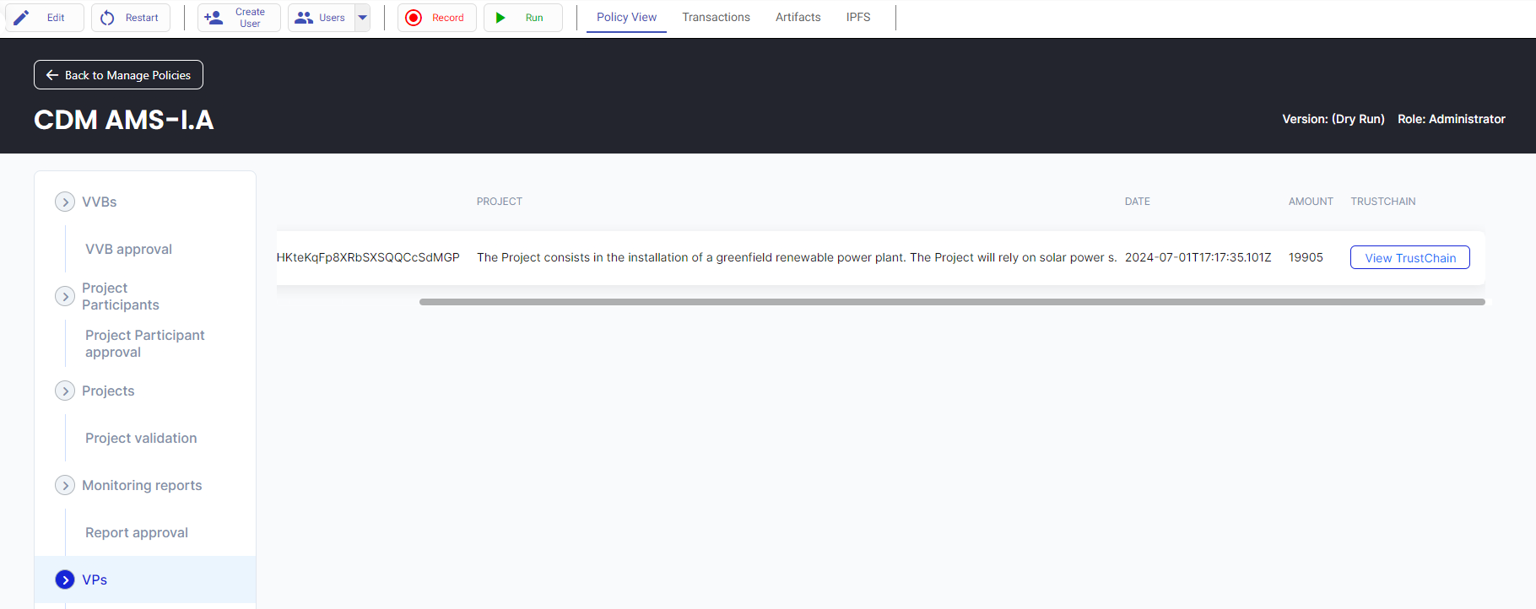This screenshot has width=1536, height=609.
Task: Expand the VVBs step
Action: pyautogui.click(x=65, y=202)
